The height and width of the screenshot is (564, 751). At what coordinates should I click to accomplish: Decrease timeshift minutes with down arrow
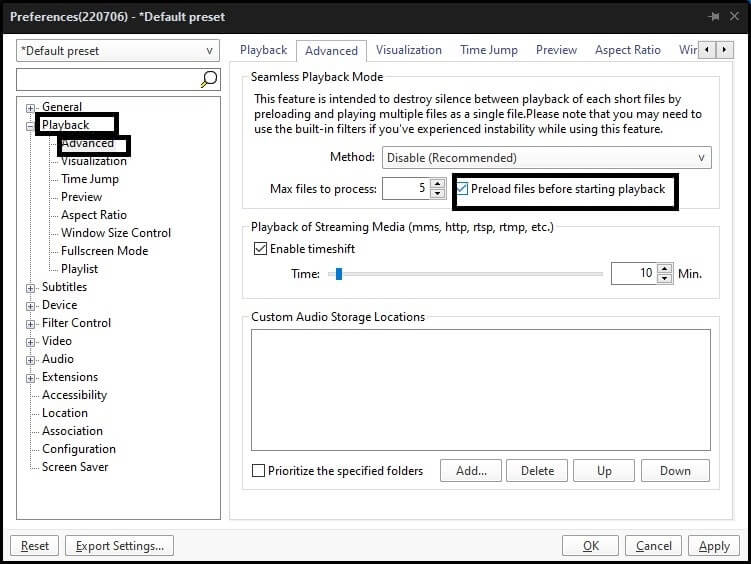(x=664, y=279)
